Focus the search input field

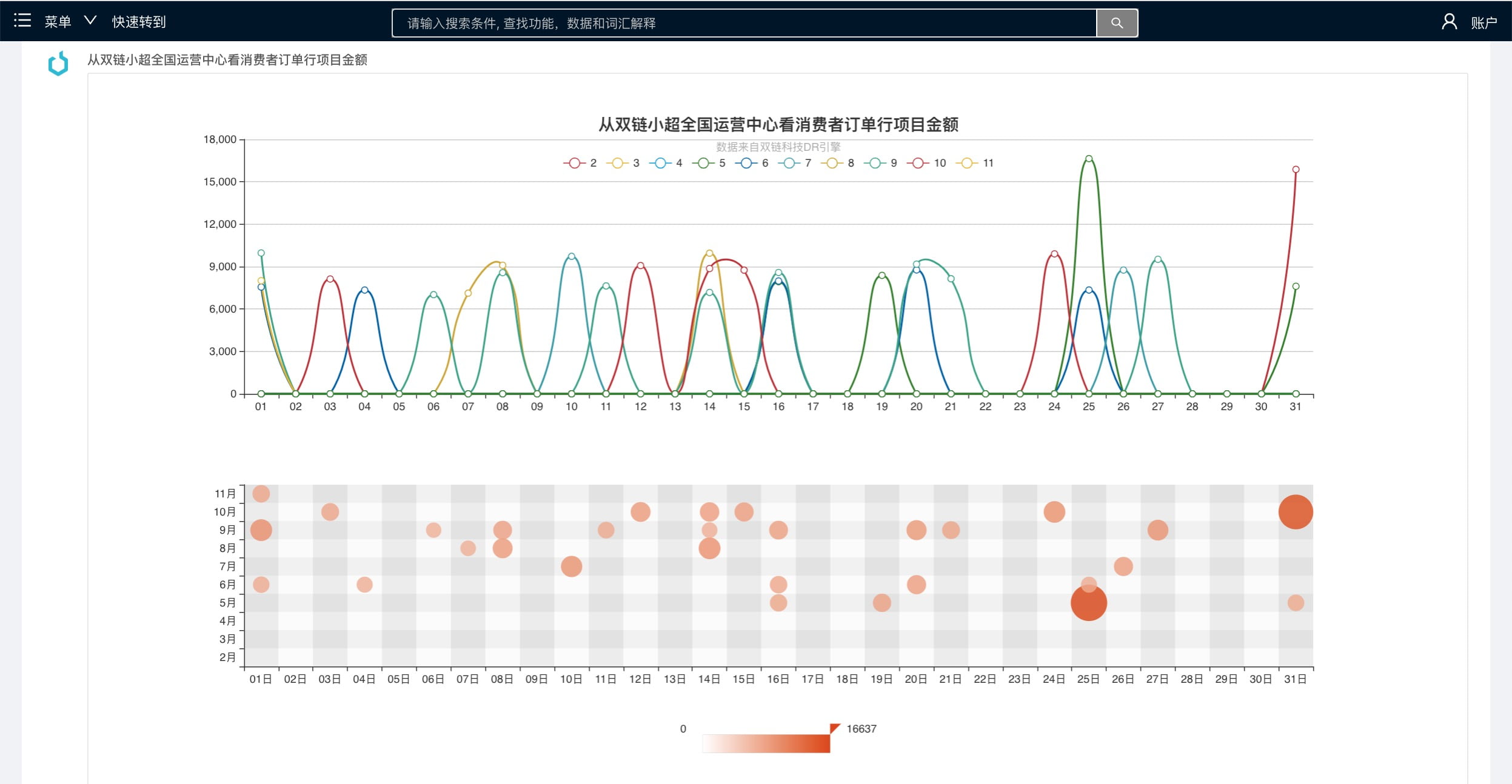pos(744,23)
